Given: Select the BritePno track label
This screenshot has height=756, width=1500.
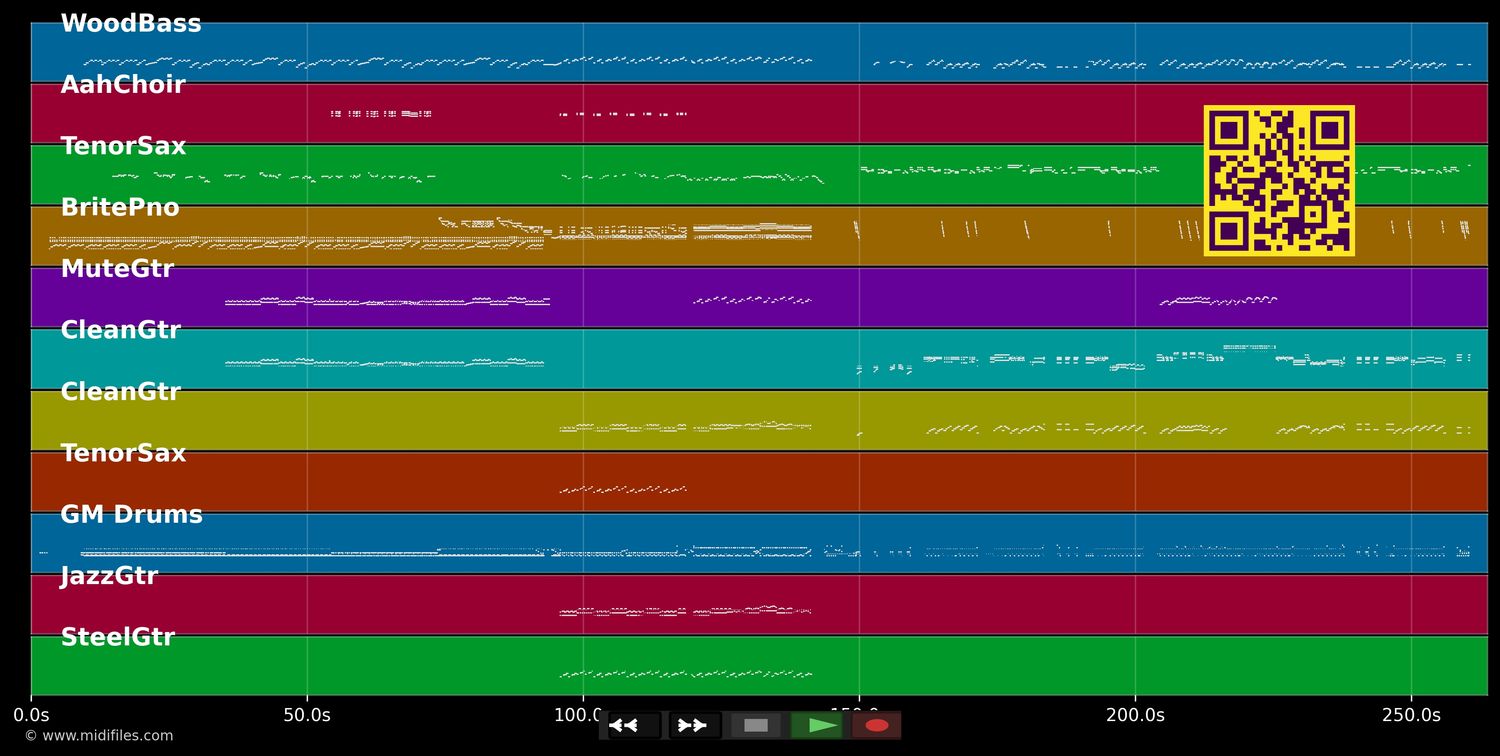Looking at the screenshot, I should [x=120, y=207].
